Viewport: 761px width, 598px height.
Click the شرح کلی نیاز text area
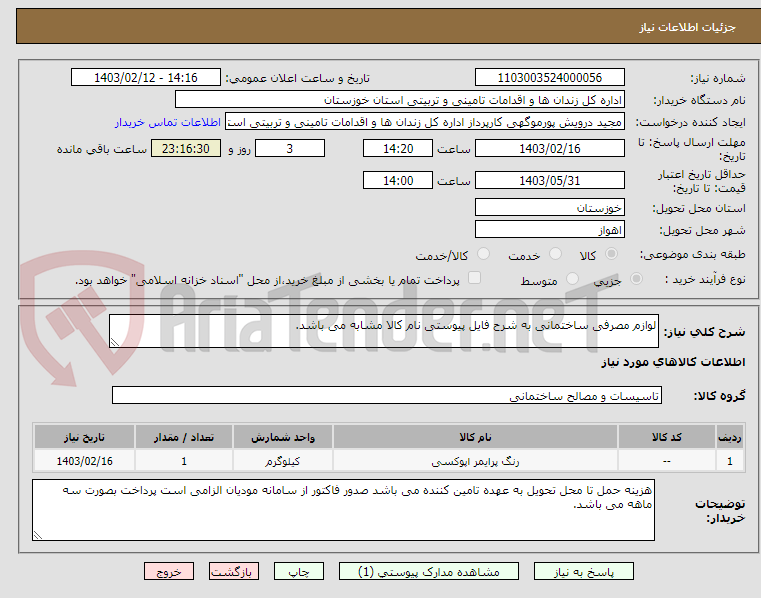click(384, 331)
